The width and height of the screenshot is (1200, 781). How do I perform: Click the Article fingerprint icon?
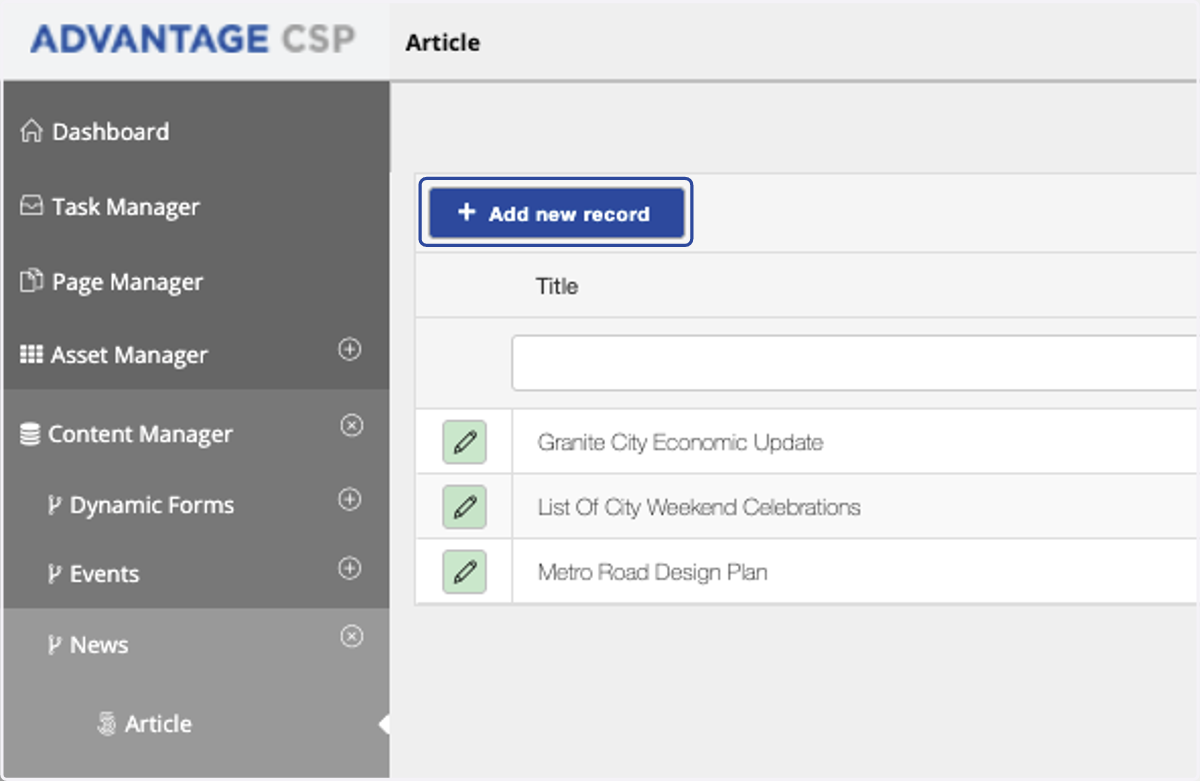(x=107, y=724)
